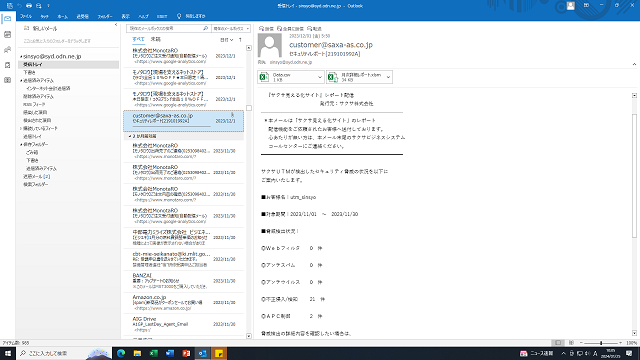Viewport: 640px width, 360px height.
Task: Open the ヘルプ (Help) ribbon tab
Action: pos(143,16)
